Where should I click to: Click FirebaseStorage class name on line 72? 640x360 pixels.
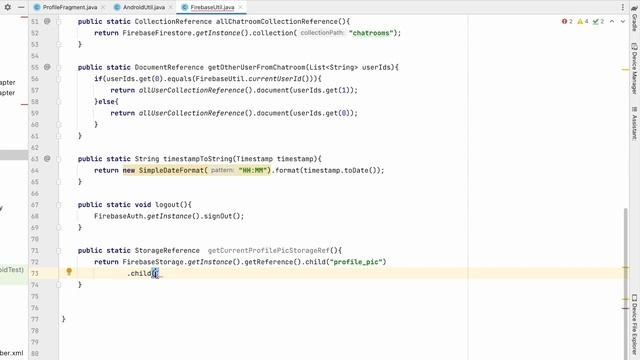(x=153, y=262)
